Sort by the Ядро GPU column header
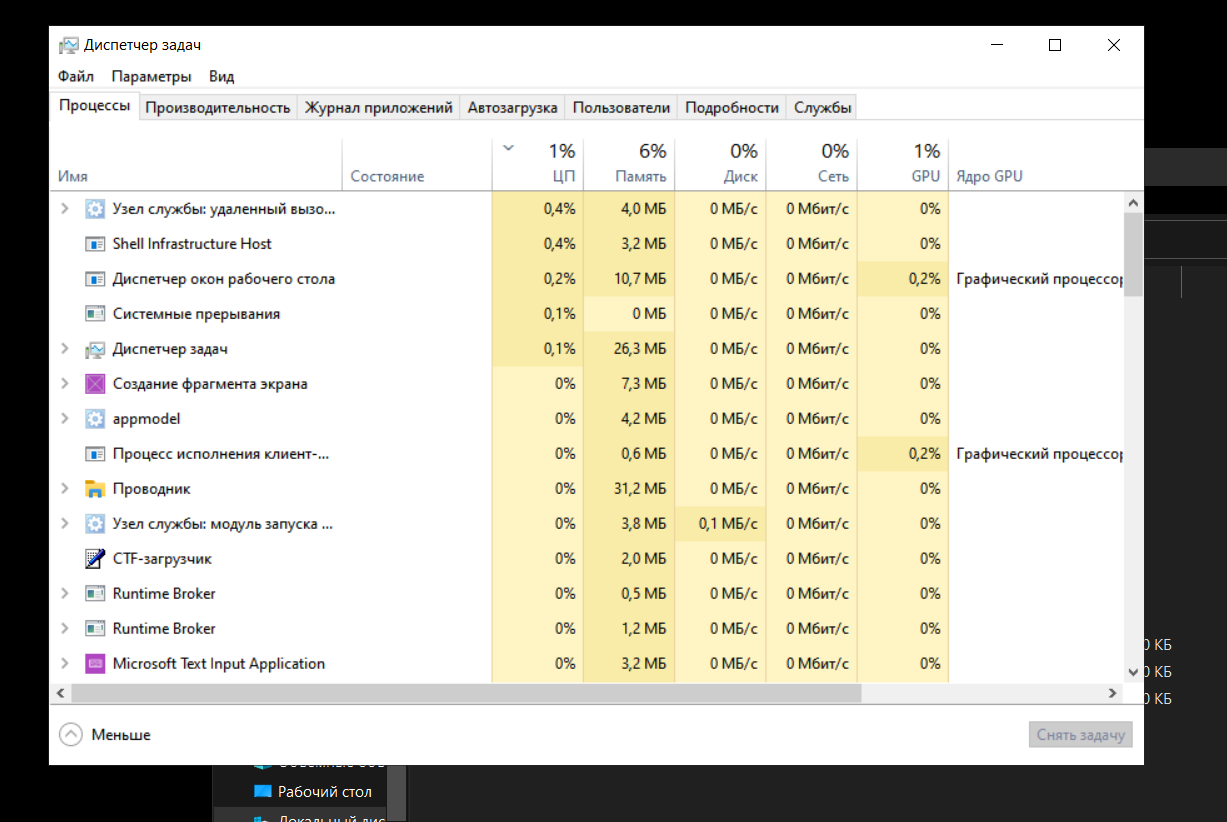Viewport: 1227px width, 822px height. pos(1036,164)
